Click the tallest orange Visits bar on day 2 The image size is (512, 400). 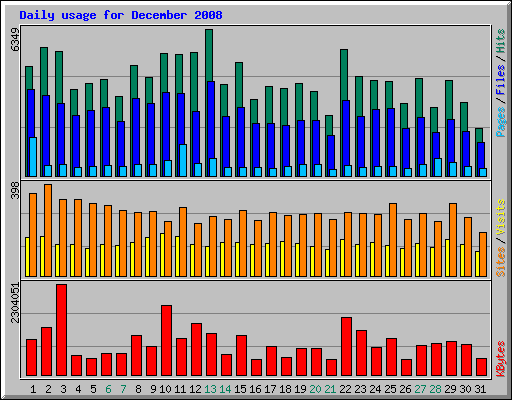pyautogui.click(x=48, y=230)
